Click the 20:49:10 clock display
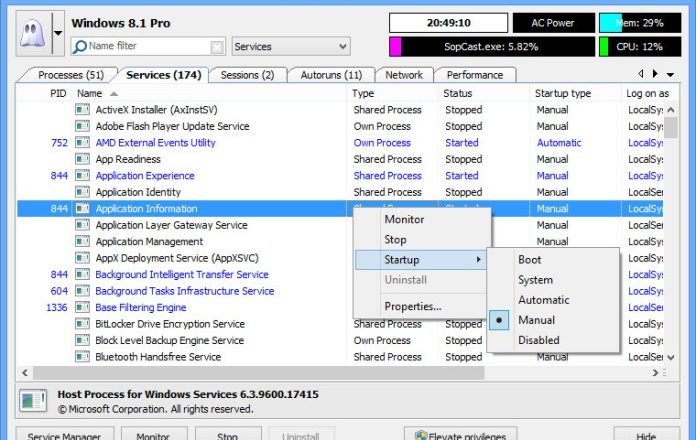The height and width of the screenshot is (440, 696). coord(448,23)
